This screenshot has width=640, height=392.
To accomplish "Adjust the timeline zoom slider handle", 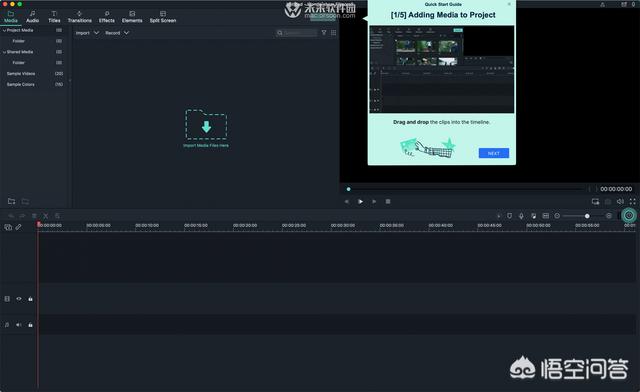I will pyautogui.click(x=587, y=216).
